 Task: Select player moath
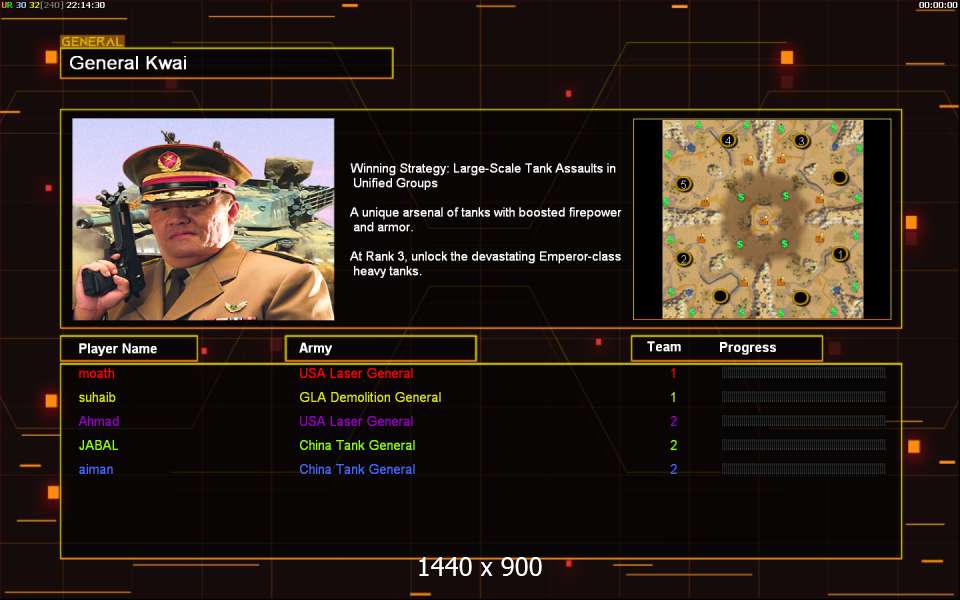97,373
